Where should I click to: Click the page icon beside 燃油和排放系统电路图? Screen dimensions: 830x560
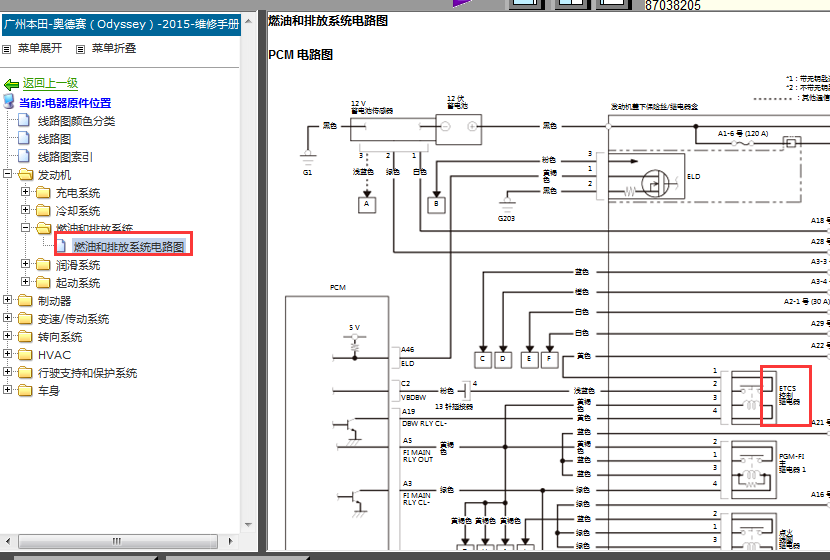click(61, 246)
